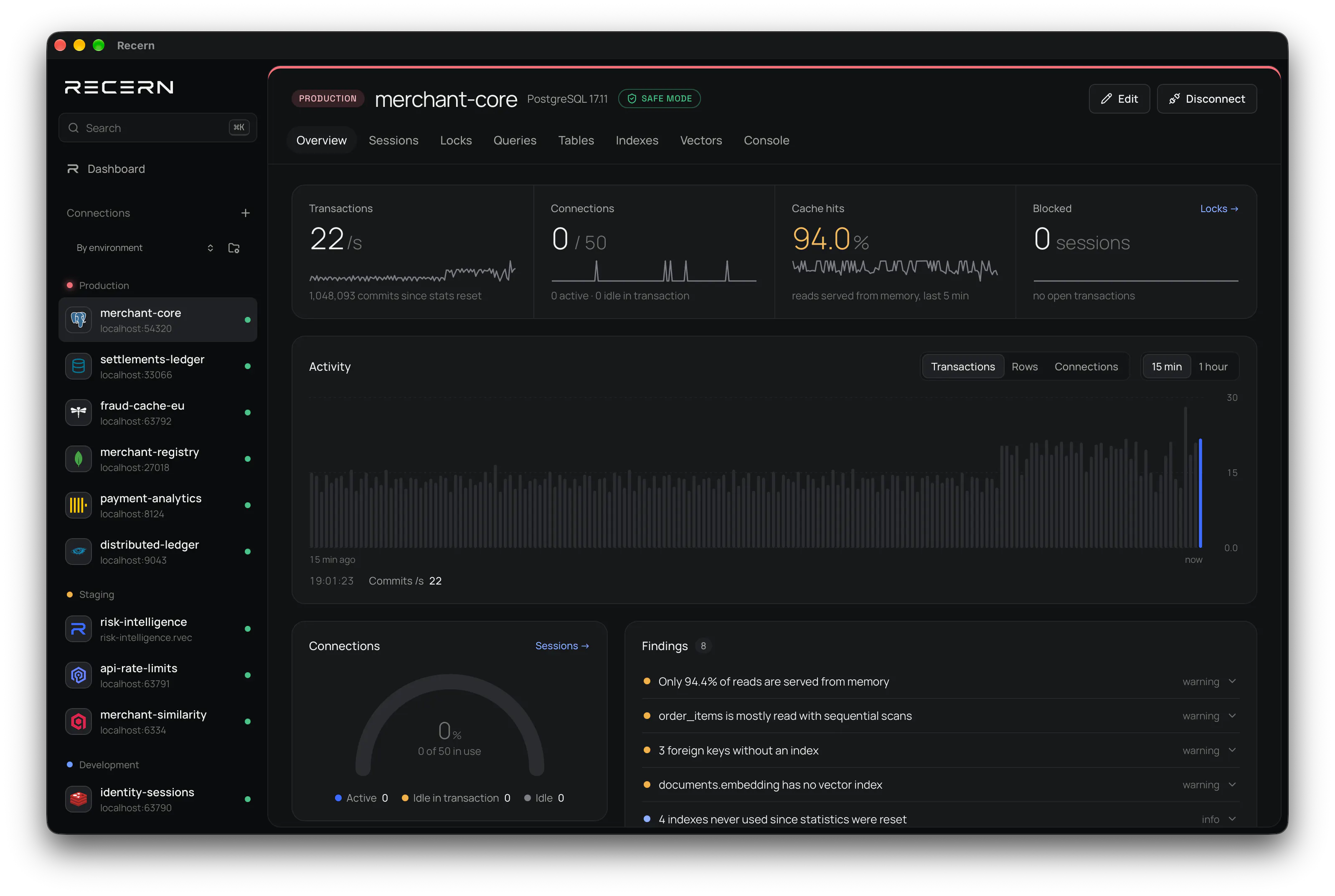The height and width of the screenshot is (896, 1335).
Task: Switch Activity chart to Rows
Action: [1024, 367]
